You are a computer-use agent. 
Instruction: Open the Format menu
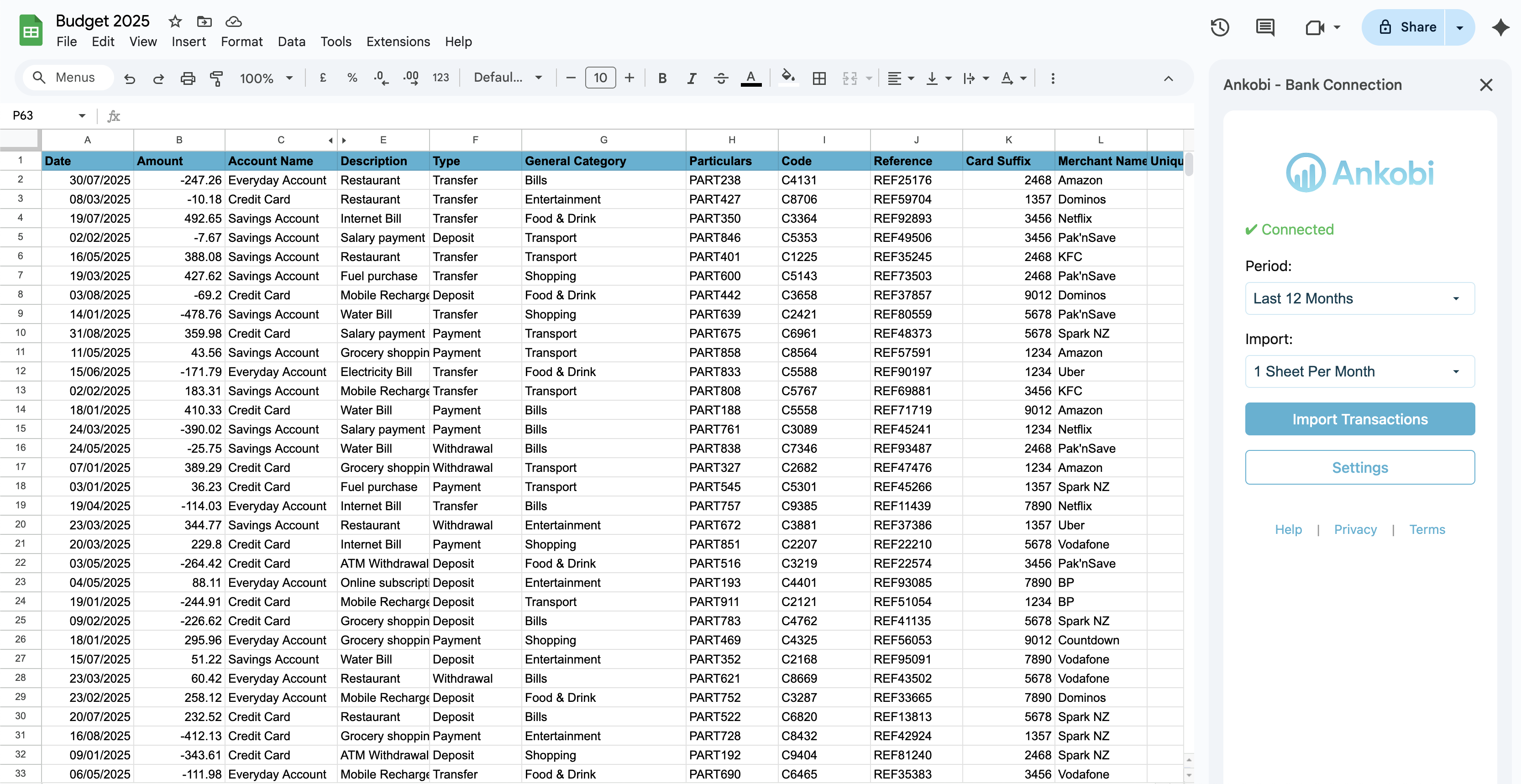[241, 42]
